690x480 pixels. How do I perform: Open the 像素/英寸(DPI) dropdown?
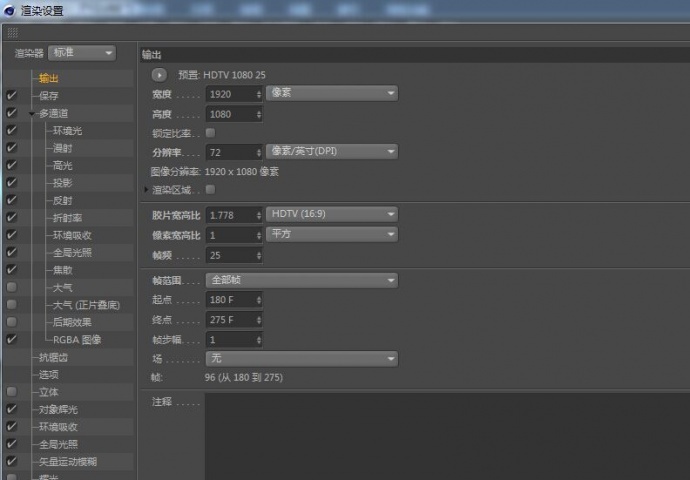coord(332,151)
